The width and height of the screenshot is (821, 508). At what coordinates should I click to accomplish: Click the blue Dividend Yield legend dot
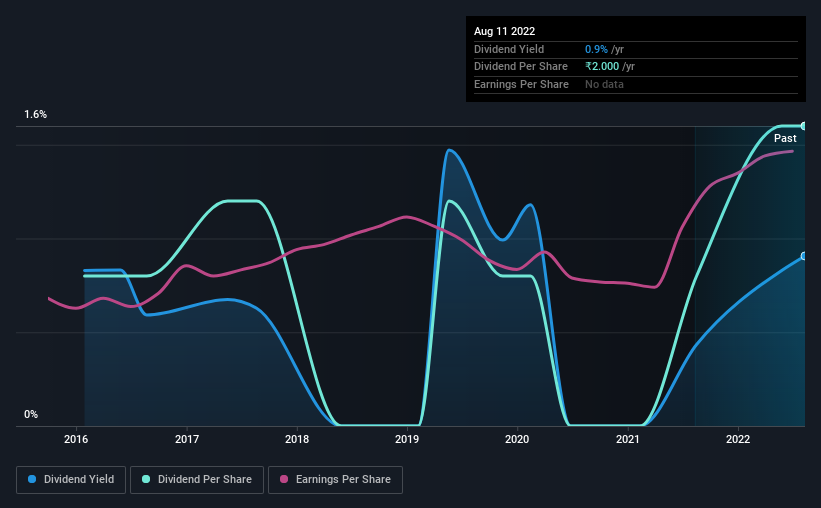click(x=32, y=479)
